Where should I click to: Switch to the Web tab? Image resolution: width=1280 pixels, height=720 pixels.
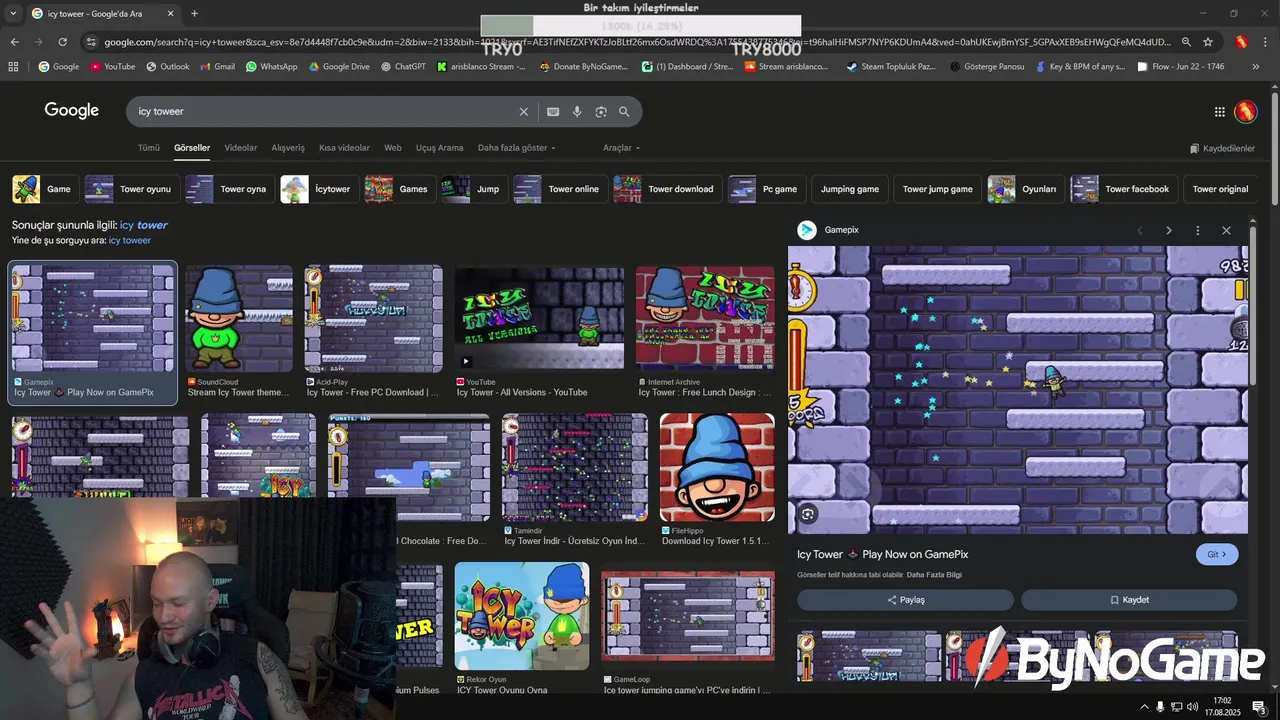pyautogui.click(x=393, y=148)
